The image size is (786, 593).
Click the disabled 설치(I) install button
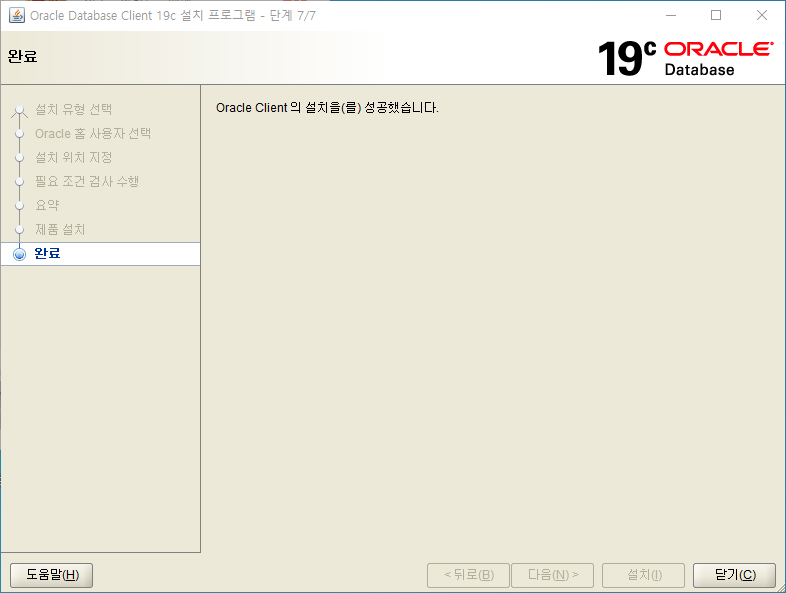(644, 575)
